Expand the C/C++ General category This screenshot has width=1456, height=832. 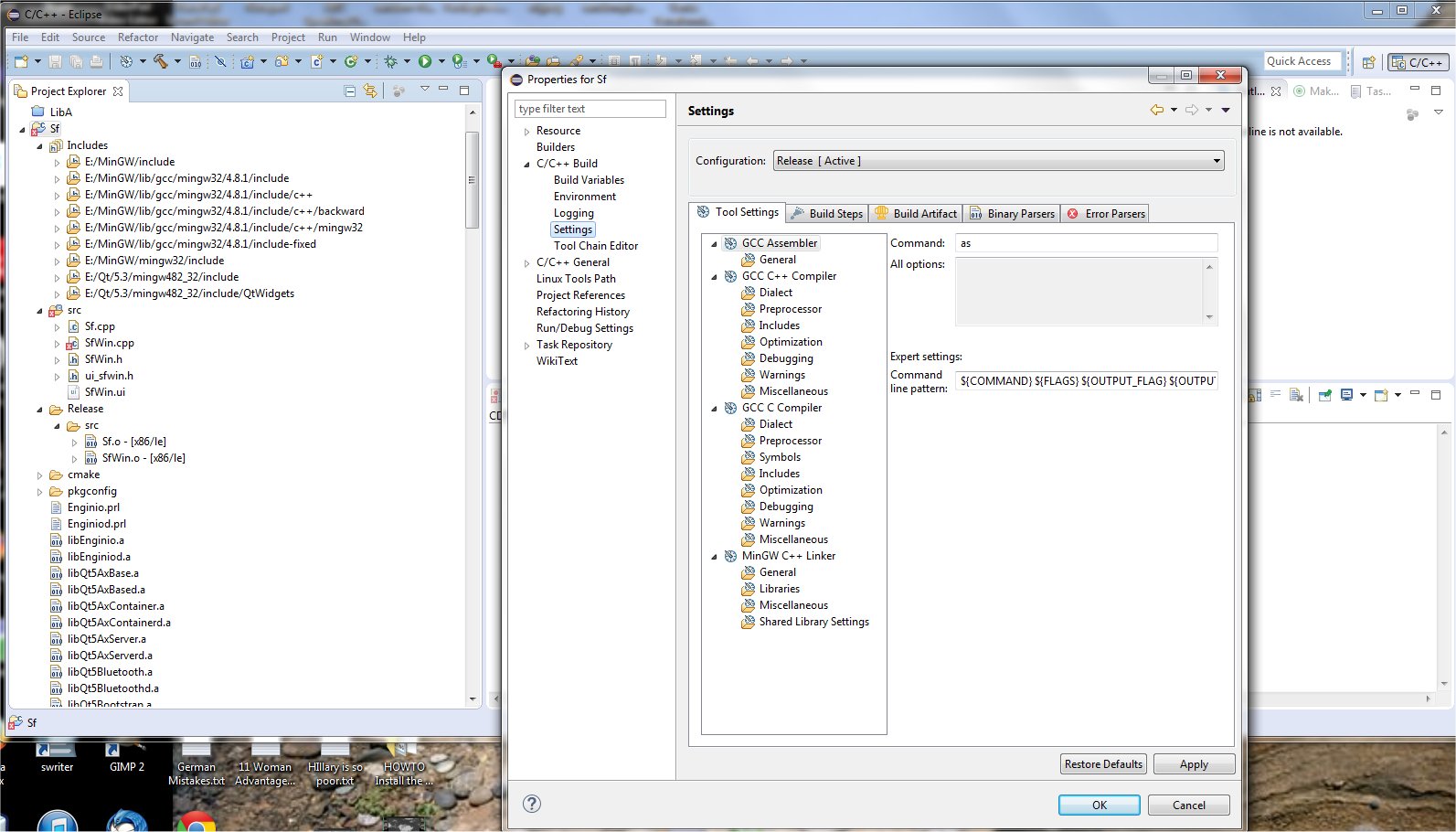point(526,263)
